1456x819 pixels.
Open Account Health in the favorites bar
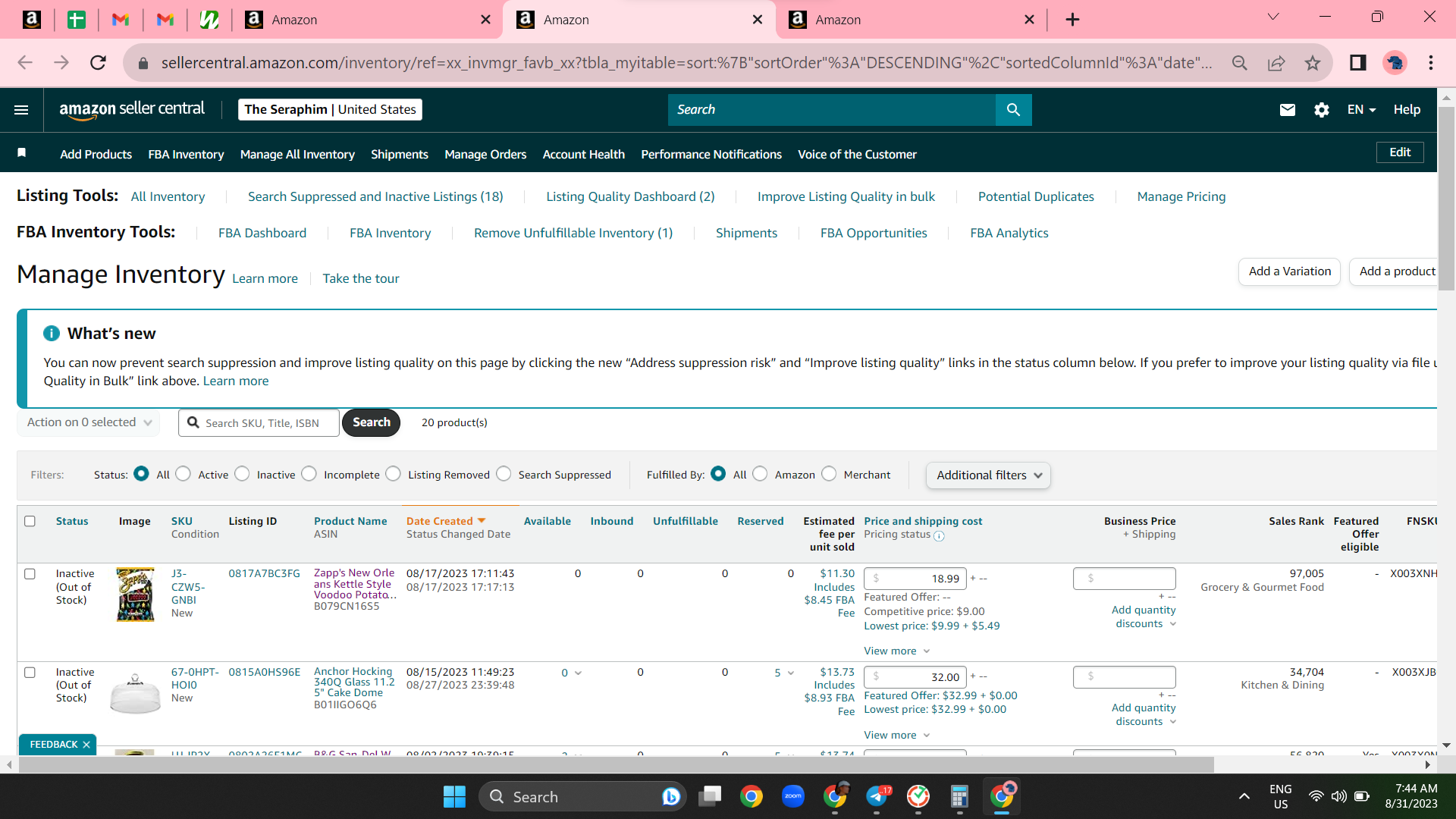584,154
